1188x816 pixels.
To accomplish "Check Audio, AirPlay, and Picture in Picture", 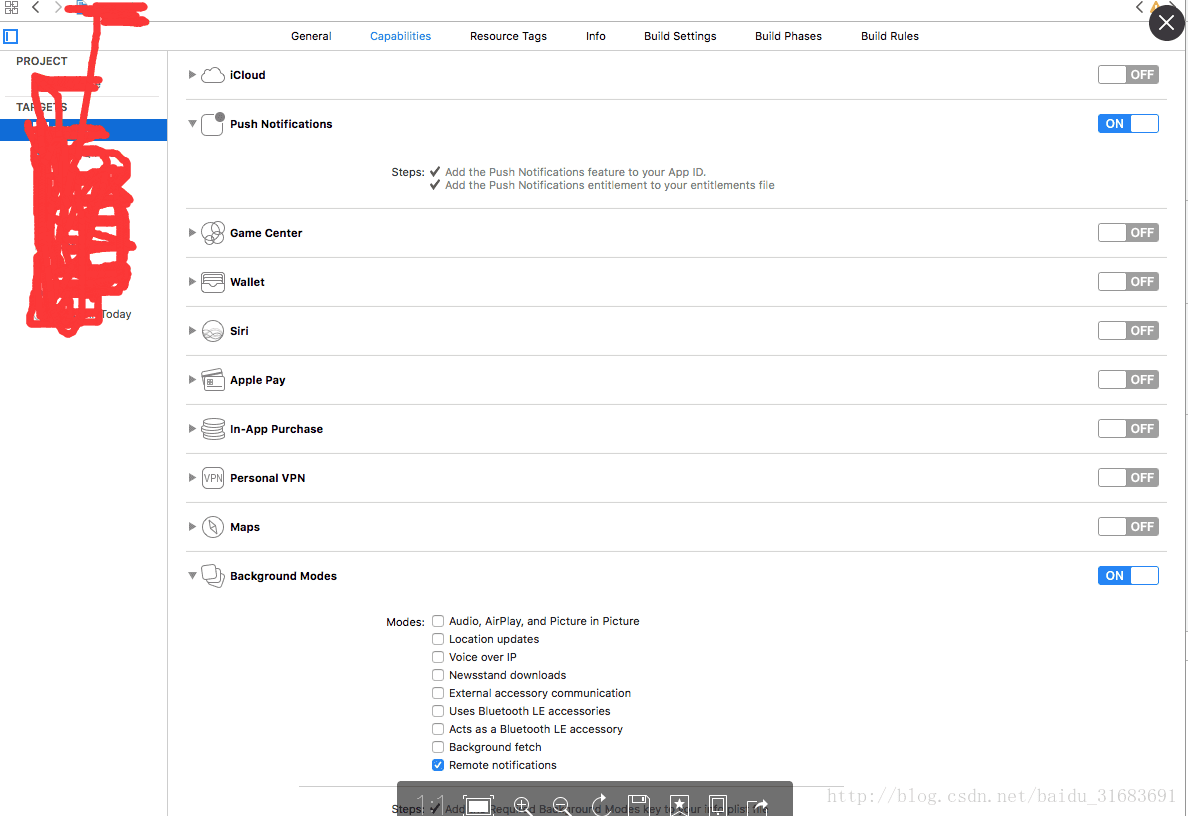I will click(x=438, y=621).
